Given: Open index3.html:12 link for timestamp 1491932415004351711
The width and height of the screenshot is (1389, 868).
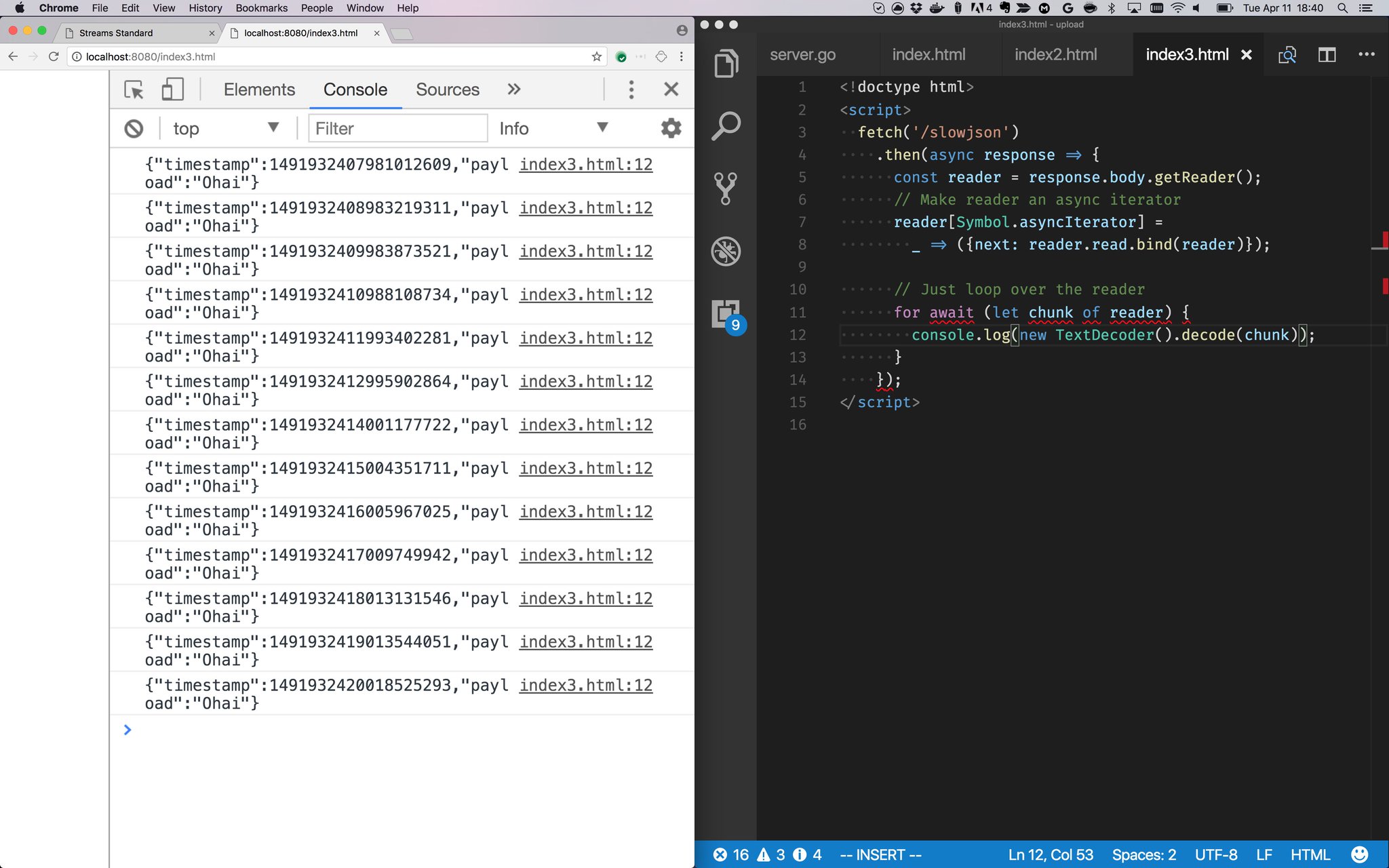Looking at the screenshot, I should (x=586, y=468).
